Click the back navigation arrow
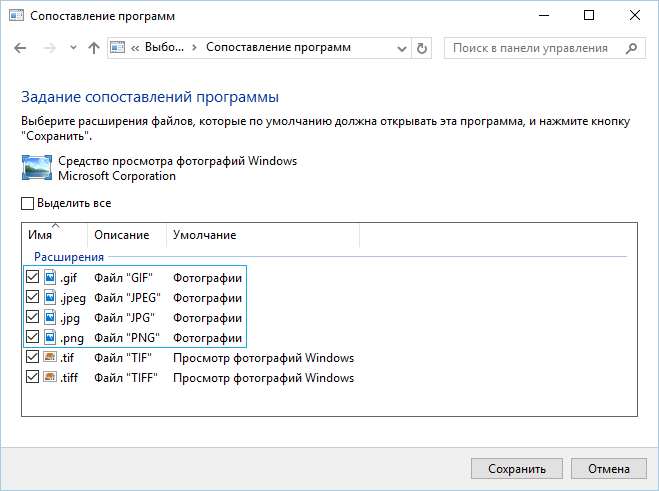The image size is (659, 491). pyautogui.click(x=22, y=48)
